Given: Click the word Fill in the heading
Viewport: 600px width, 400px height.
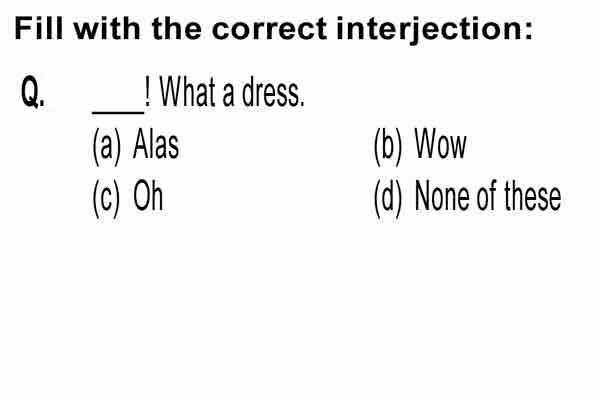Looking at the screenshot, I should pos(38,28).
